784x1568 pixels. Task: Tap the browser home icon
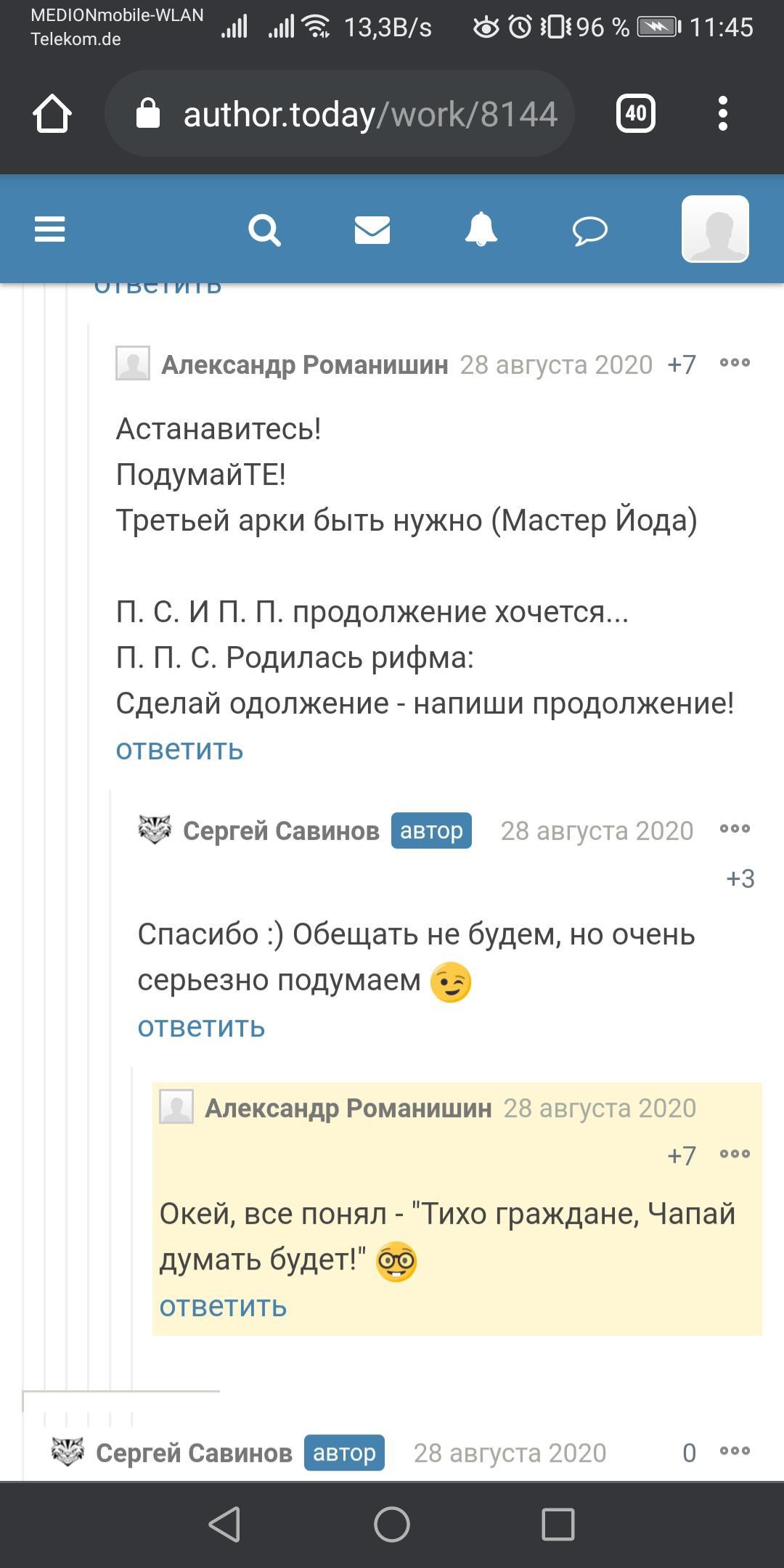pyautogui.click(x=52, y=114)
